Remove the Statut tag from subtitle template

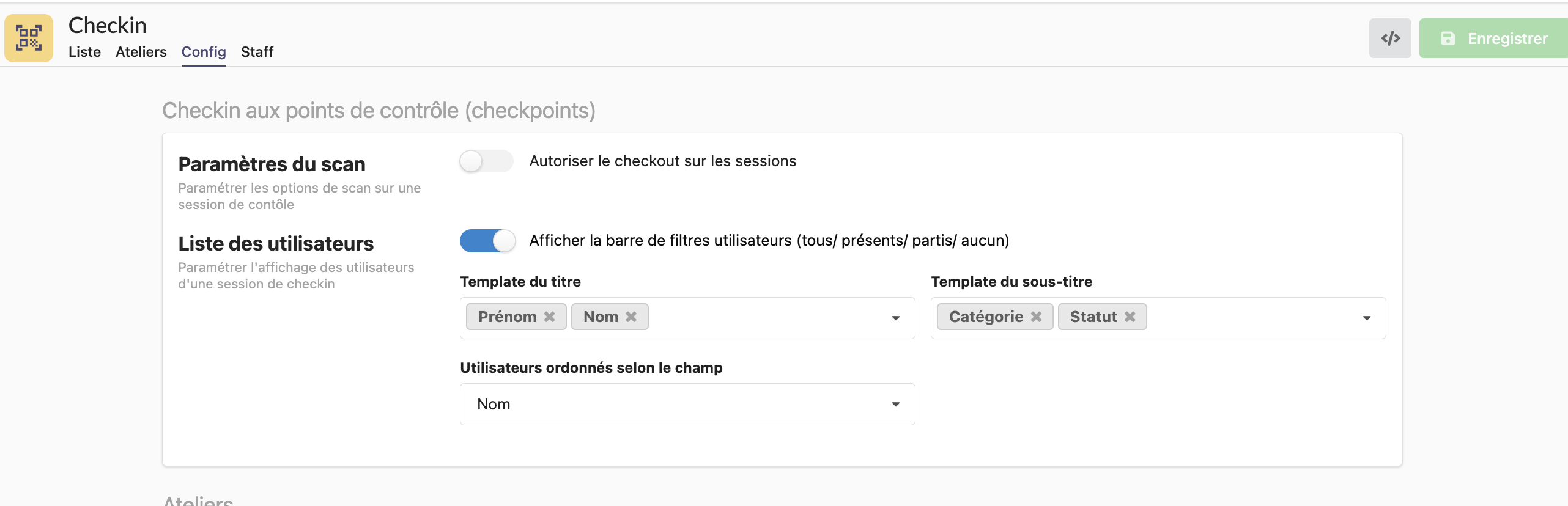pos(1130,317)
